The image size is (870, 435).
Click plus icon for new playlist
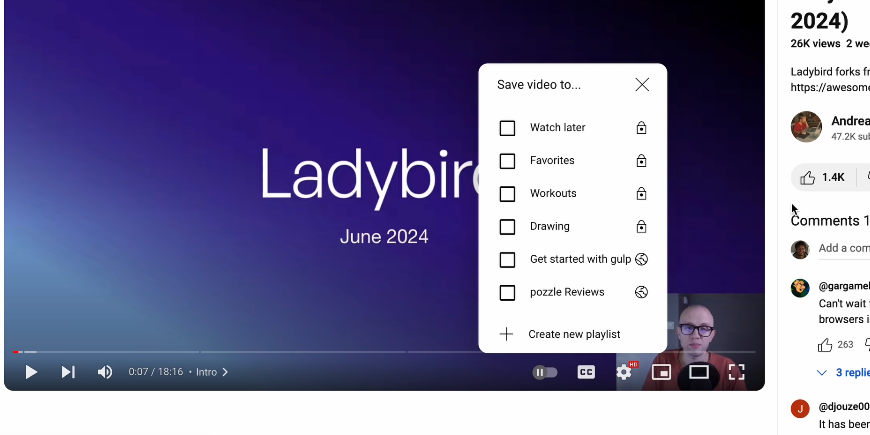click(x=506, y=334)
